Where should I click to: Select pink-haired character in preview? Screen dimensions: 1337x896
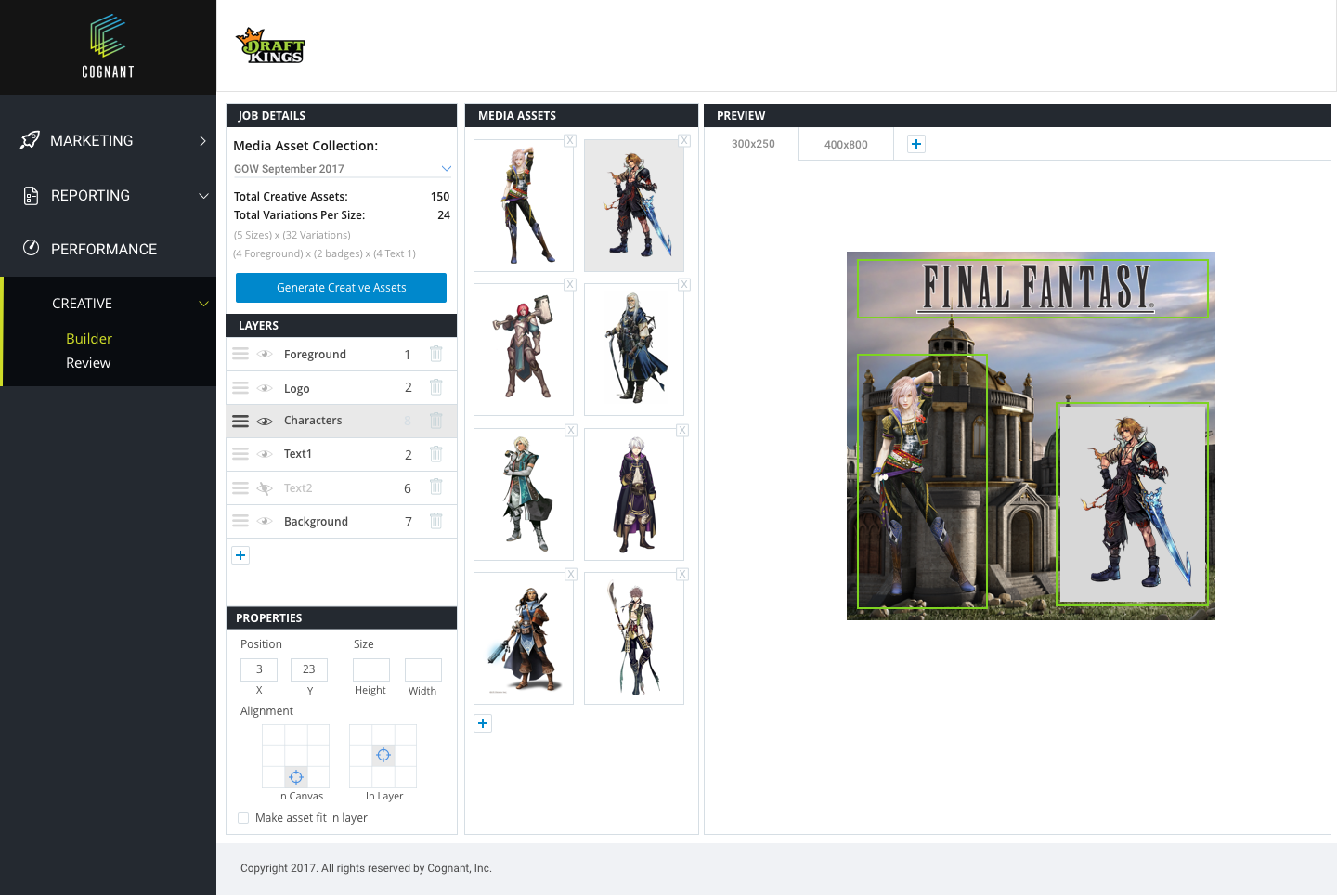click(x=922, y=481)
